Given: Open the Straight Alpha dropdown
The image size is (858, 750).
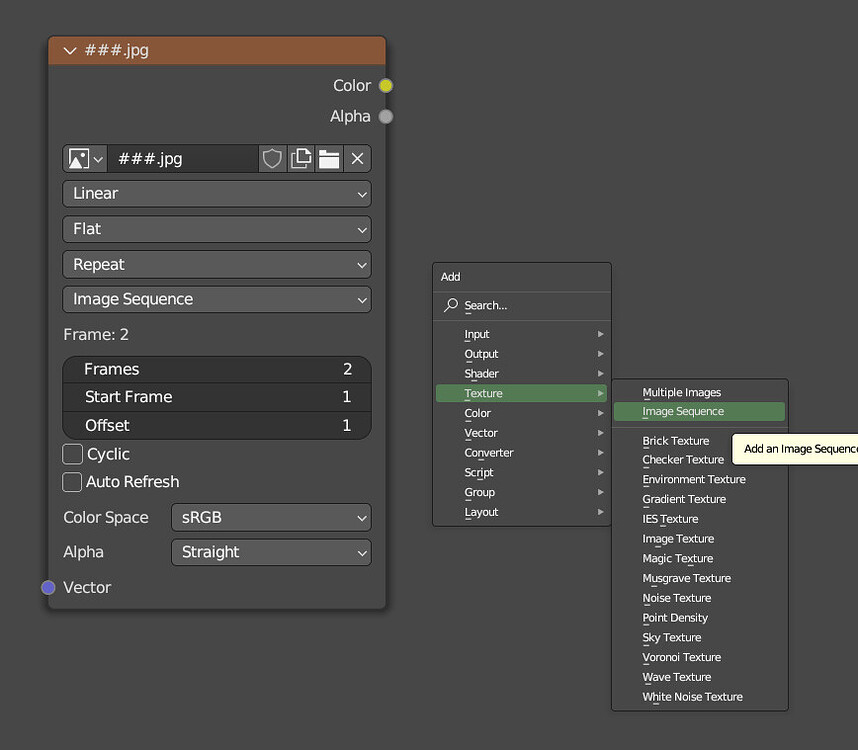Looking at the screenshot, I should 271,553.
